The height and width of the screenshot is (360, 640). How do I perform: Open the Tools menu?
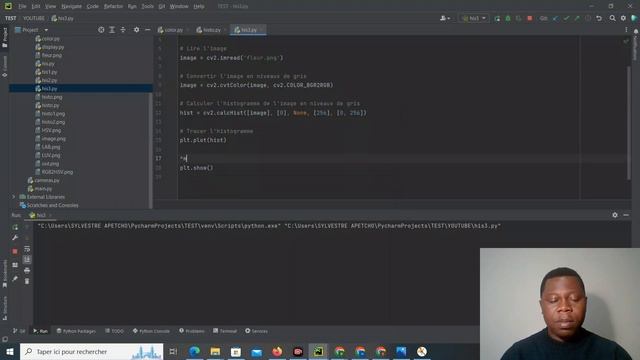click(147, 7)
